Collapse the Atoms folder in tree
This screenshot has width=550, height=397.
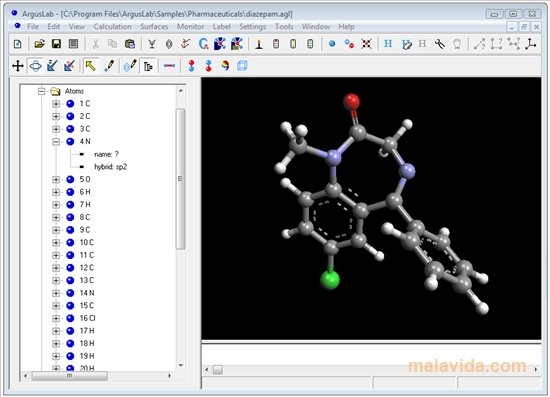(42, 91)
